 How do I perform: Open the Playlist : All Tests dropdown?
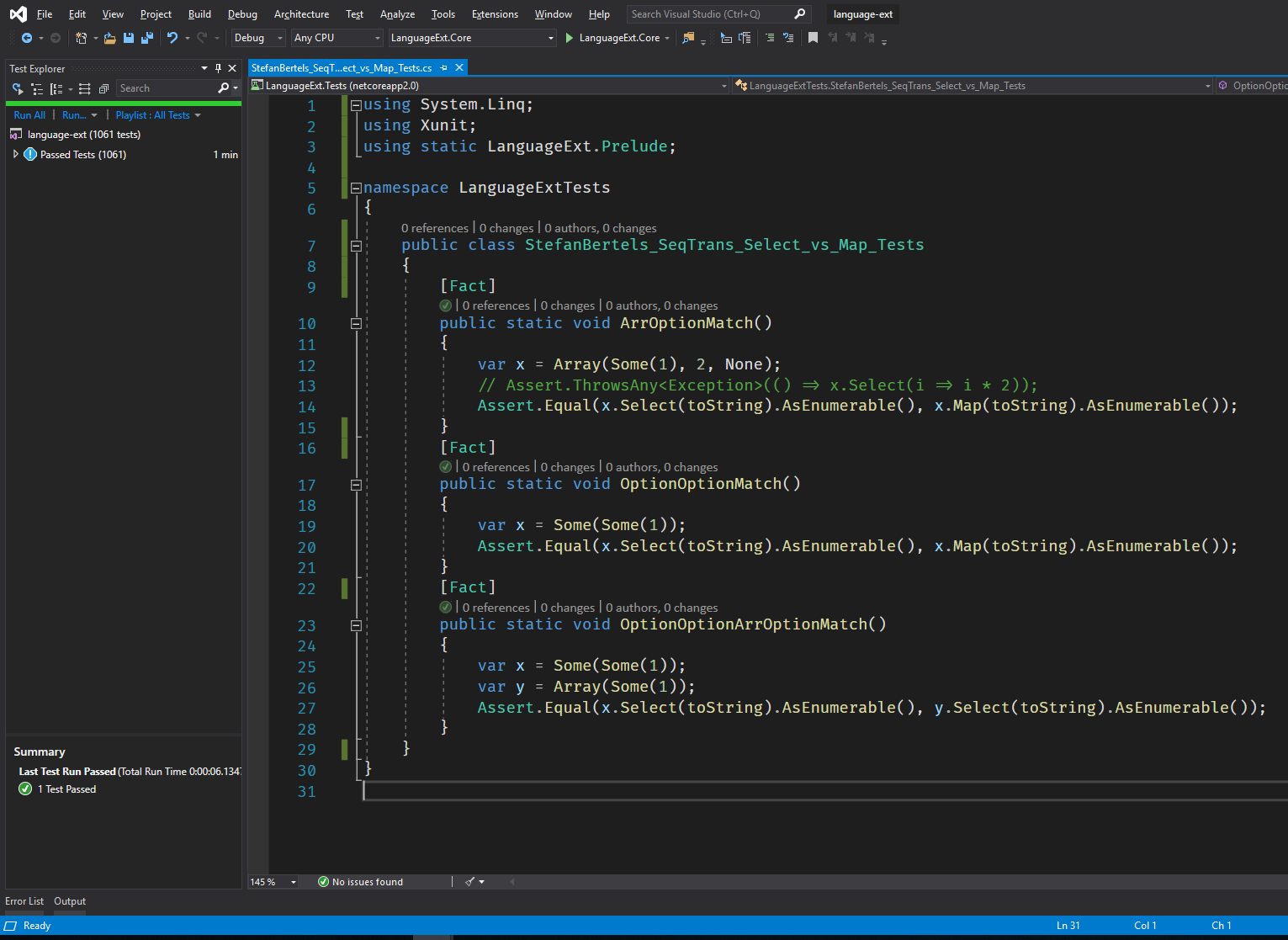(157, 114)
